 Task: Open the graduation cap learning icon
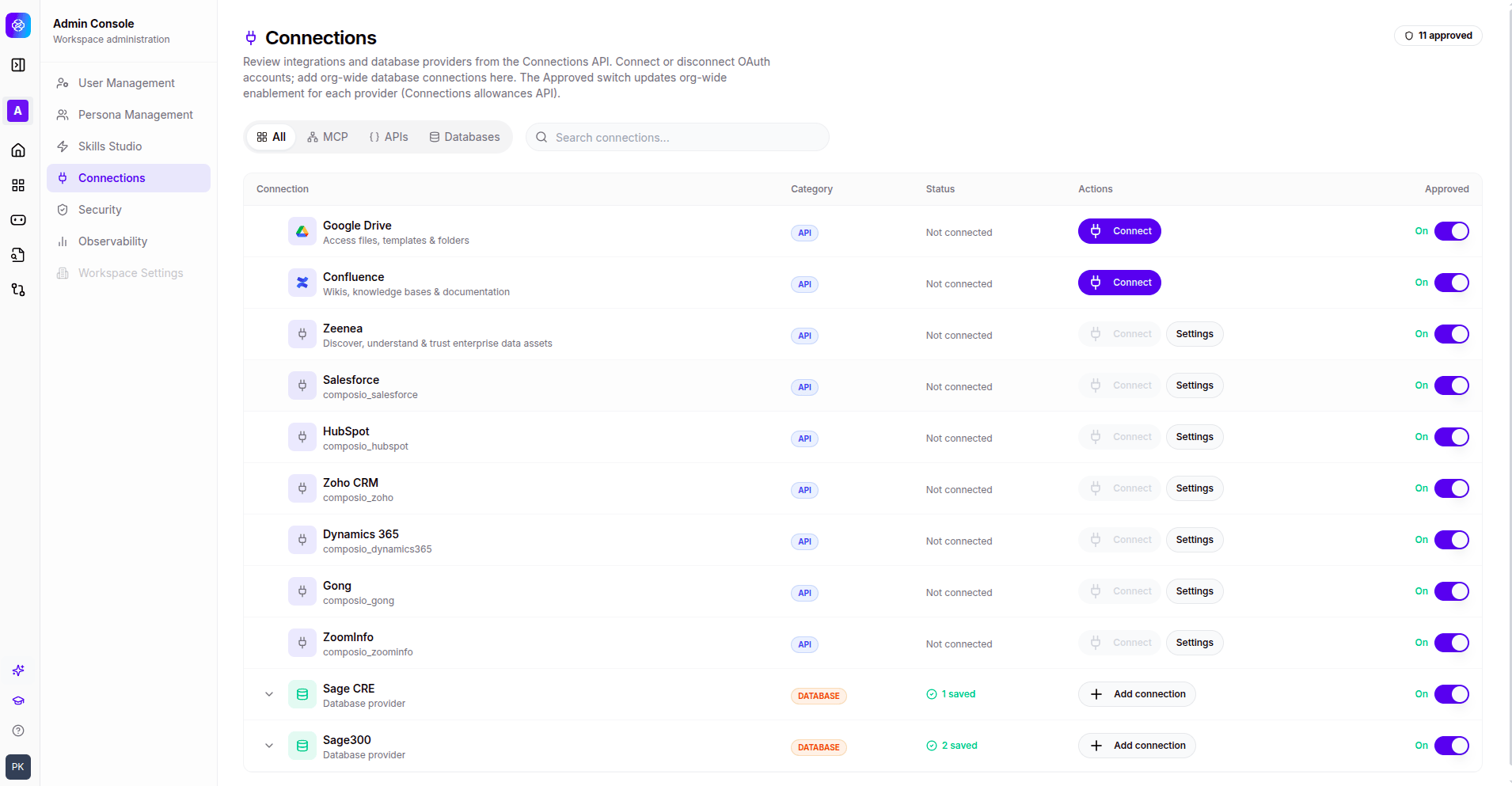(x=18, y=701)
